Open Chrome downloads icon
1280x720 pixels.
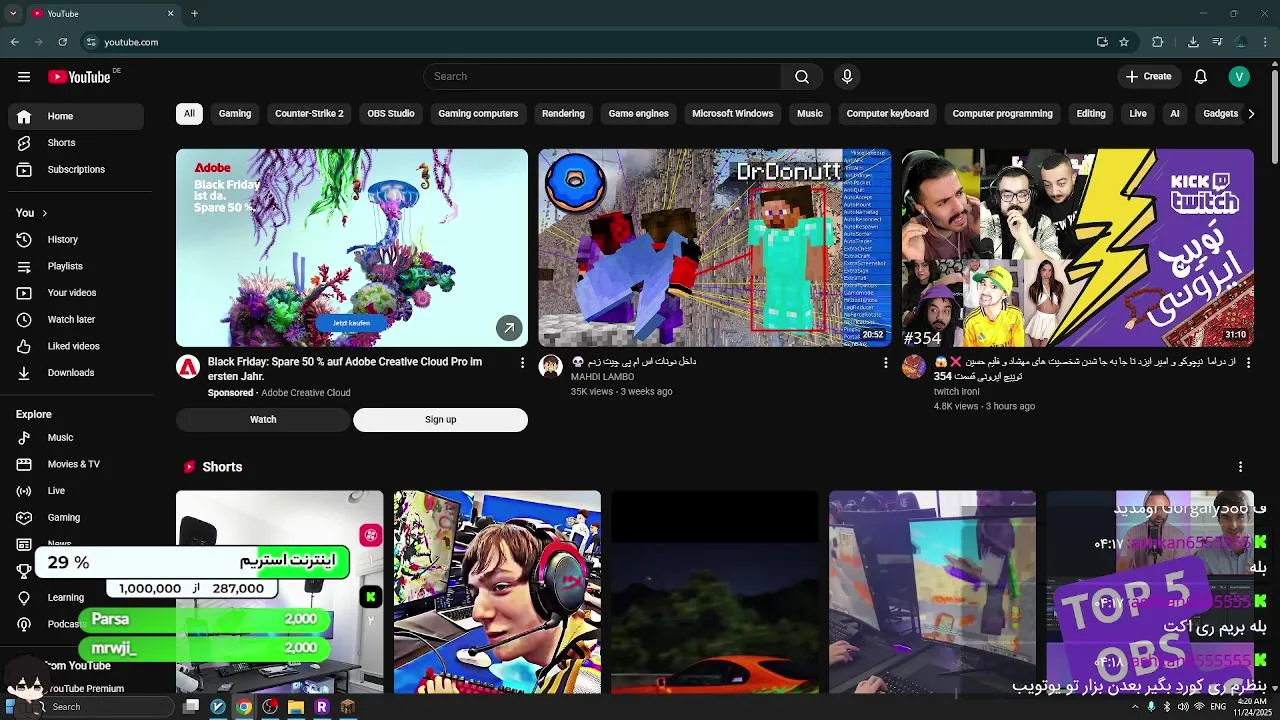1193,42
